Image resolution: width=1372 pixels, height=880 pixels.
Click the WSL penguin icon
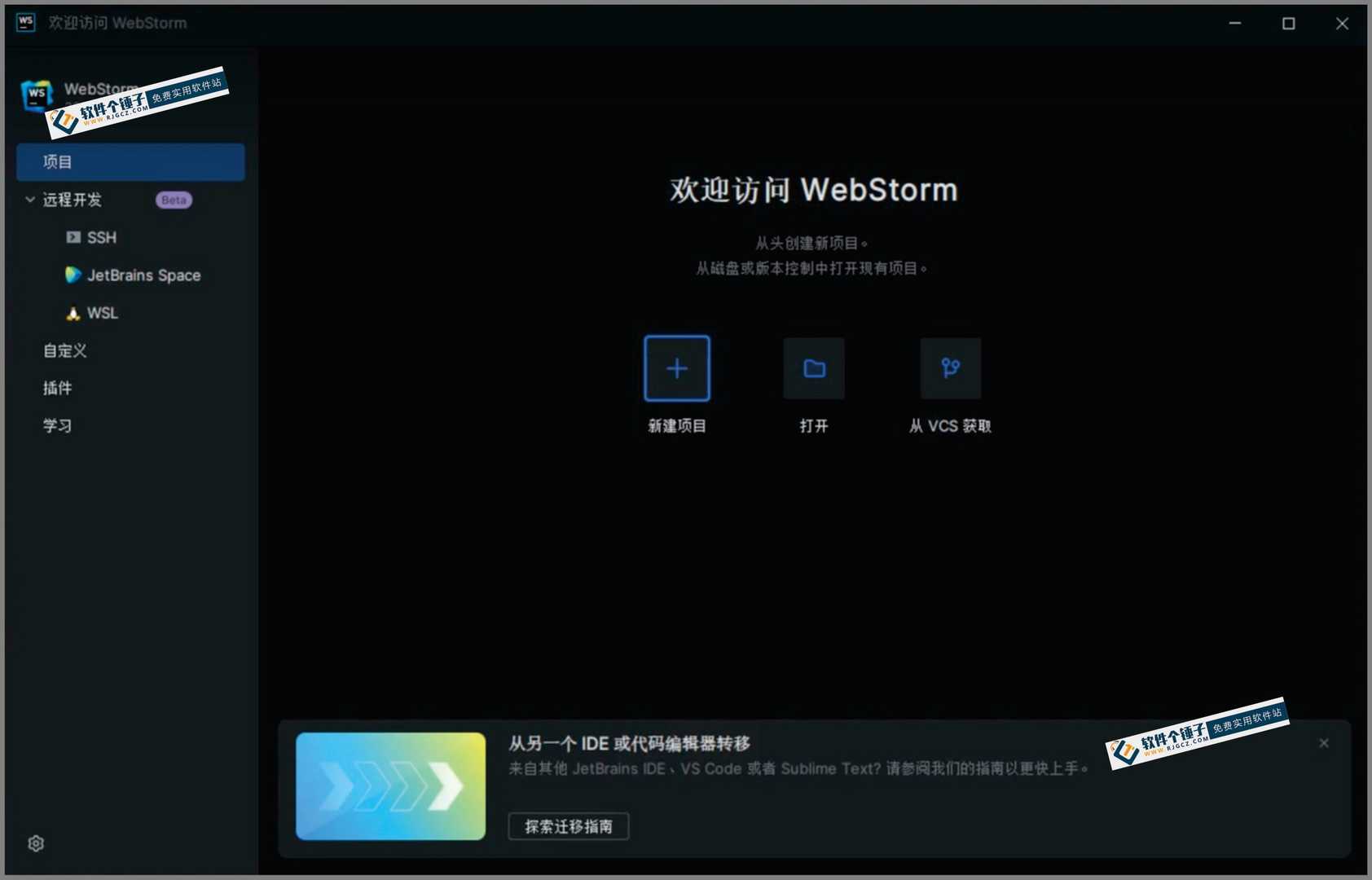pyautogui.click(x=73, y=313)
